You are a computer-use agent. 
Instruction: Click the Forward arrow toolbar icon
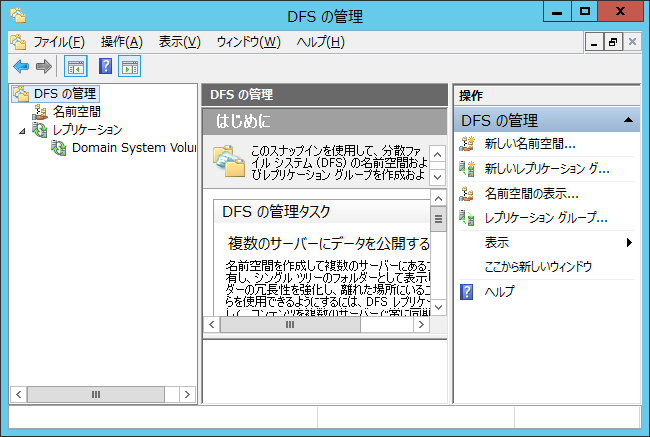(x=44, y=66)
